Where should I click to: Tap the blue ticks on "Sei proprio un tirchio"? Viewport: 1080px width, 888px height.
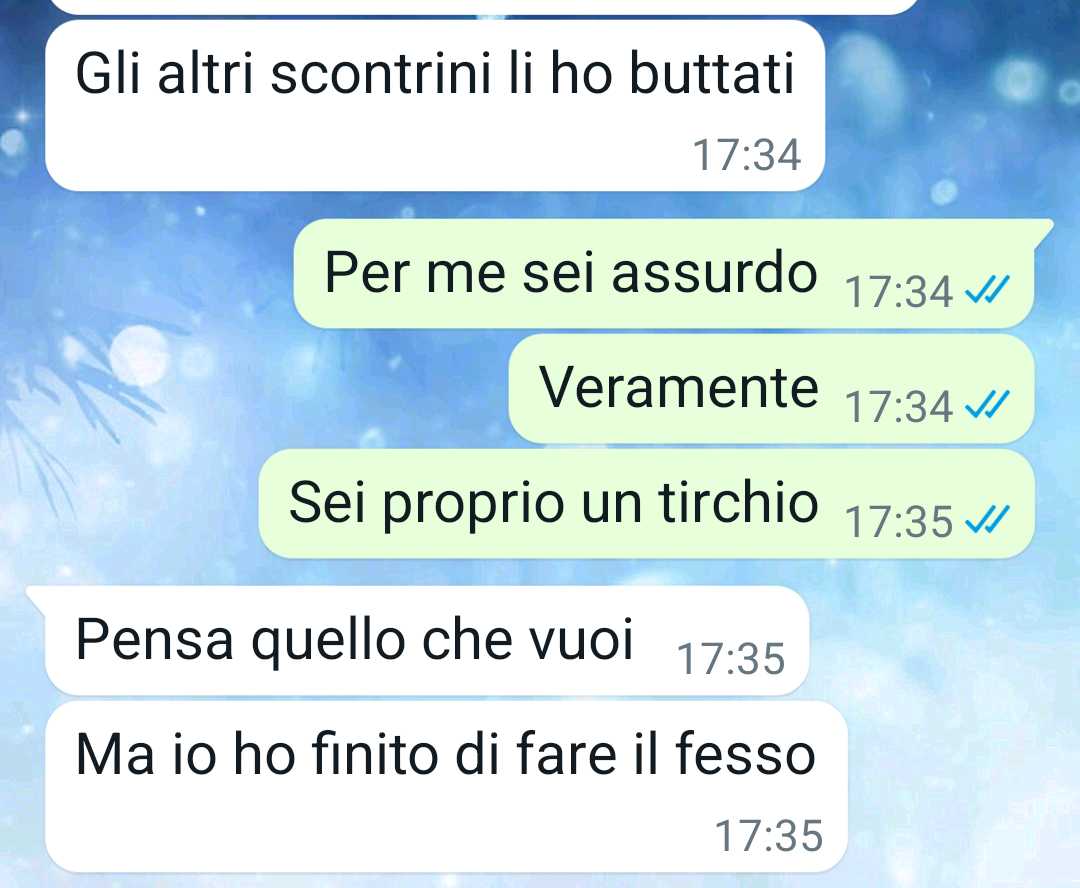(987, 520)
